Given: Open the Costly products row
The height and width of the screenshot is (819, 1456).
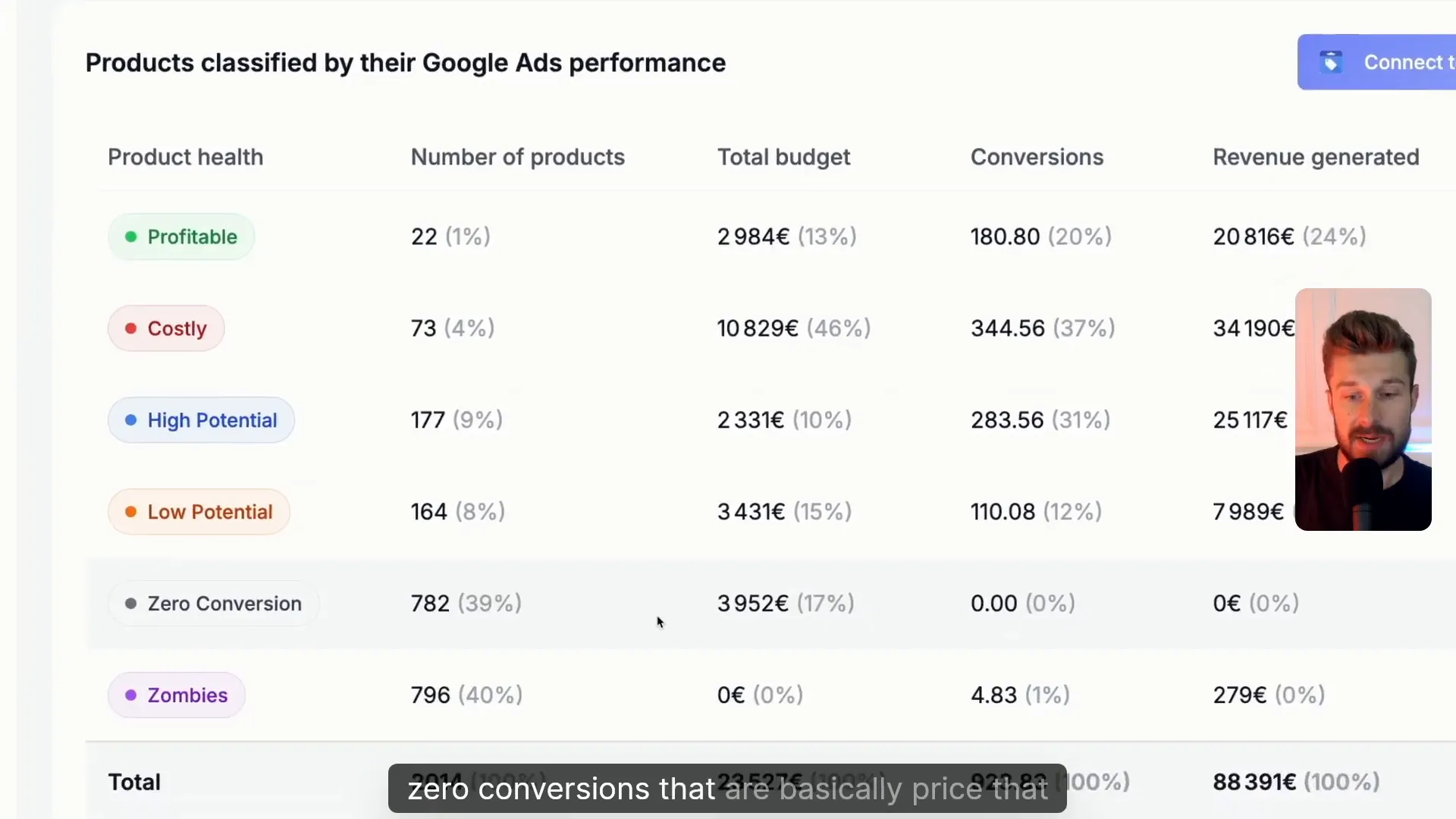Looking at the screenshot, I should [165, 328].
